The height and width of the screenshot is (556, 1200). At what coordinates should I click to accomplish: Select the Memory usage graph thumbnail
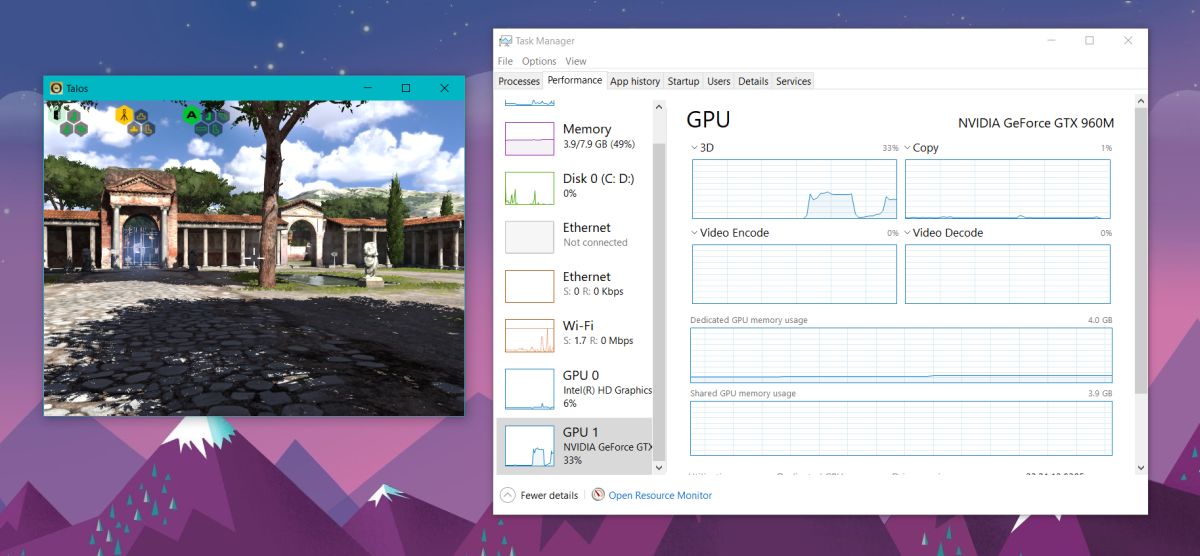529,139
